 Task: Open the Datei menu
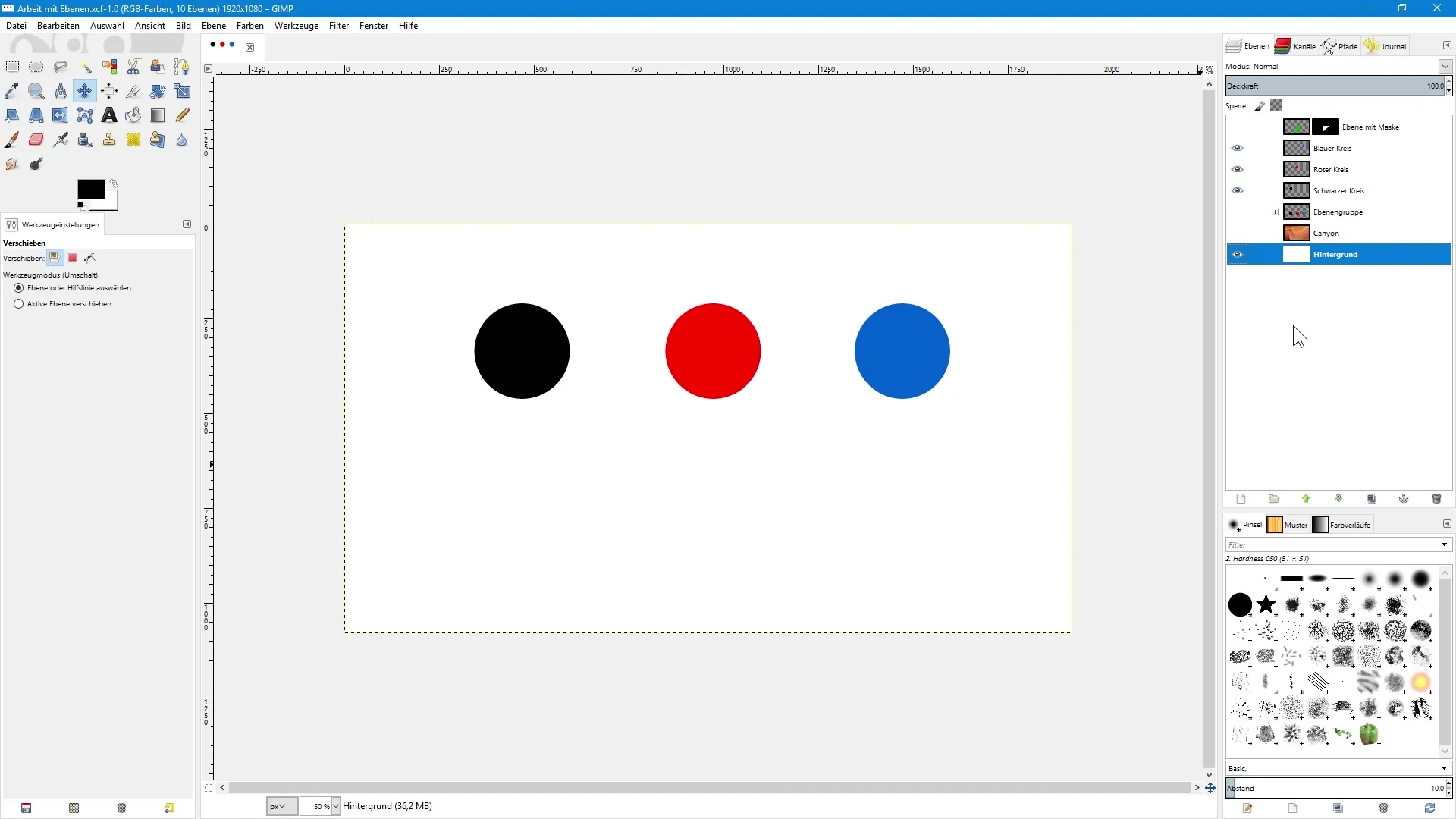pyautogui.click(x=16, y=26)
